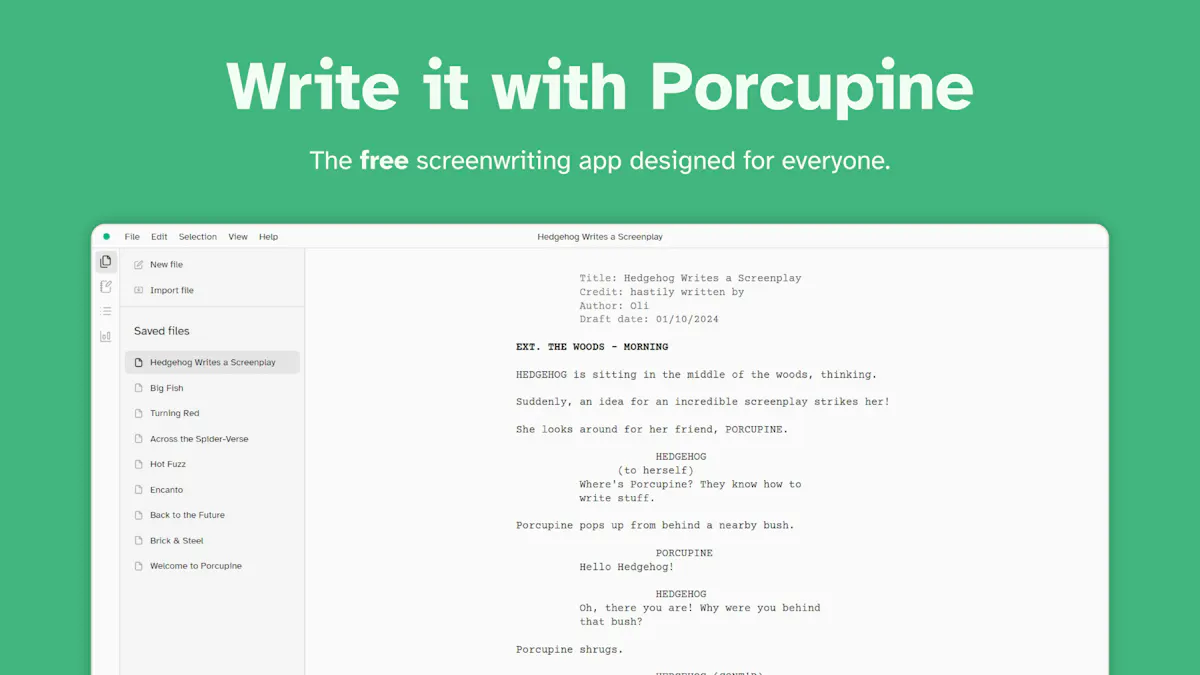Open the Help menu

(x=268, y=237)
